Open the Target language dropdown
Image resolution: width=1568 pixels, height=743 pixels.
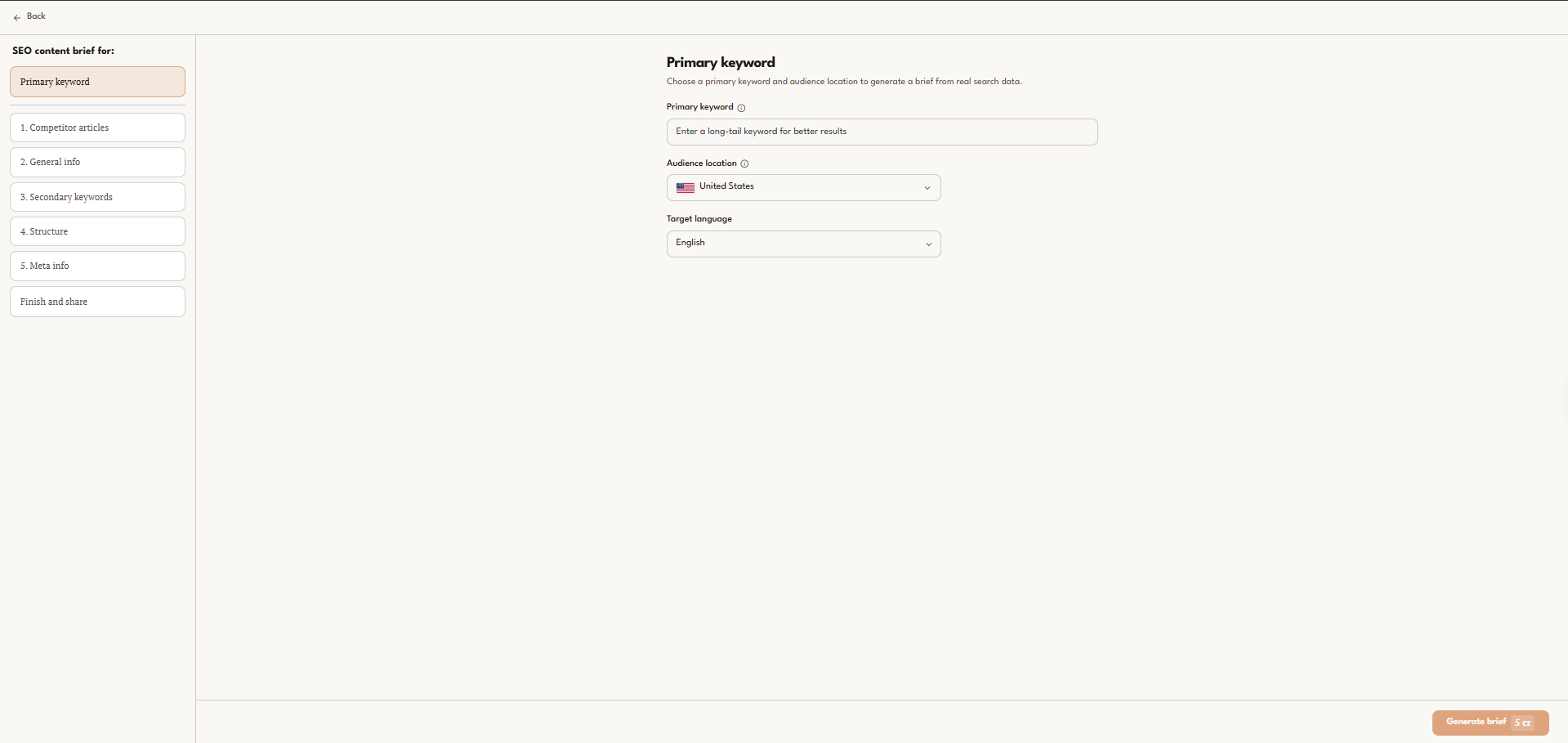803,244
